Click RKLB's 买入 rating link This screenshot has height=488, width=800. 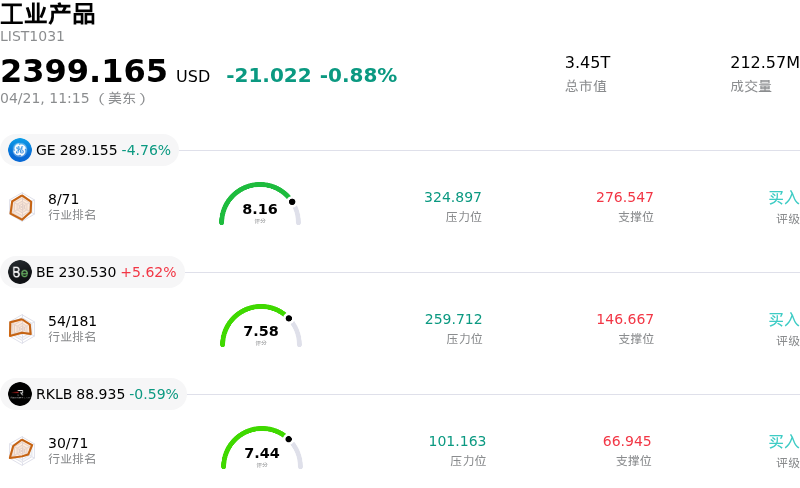(784, 442)
